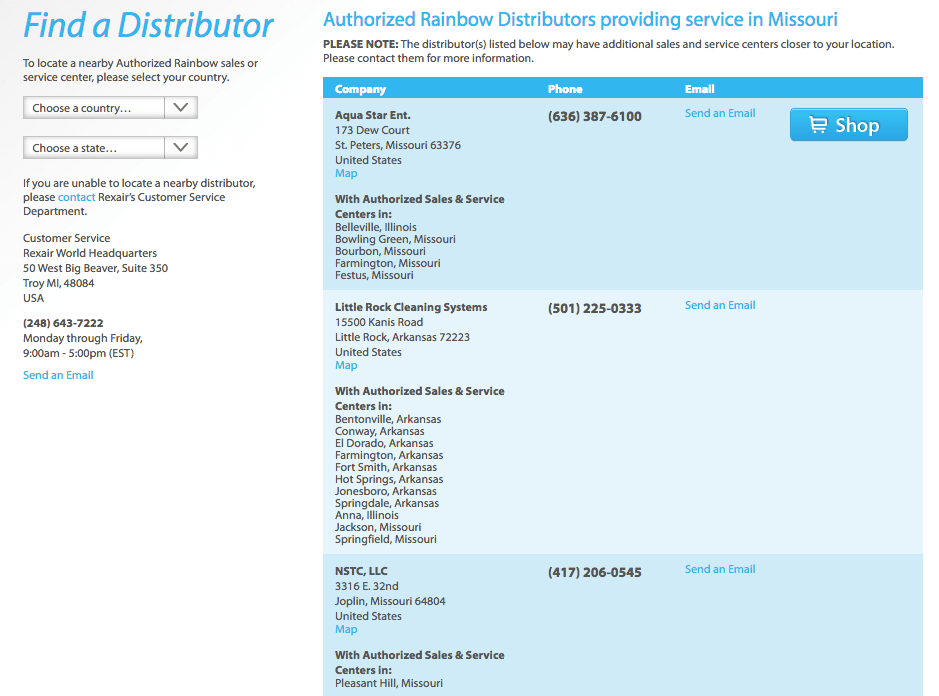The width and height of the screenshot is (939, 696).
Task: Click the Bourbon, Missouri service center
Action: (380, 252)
